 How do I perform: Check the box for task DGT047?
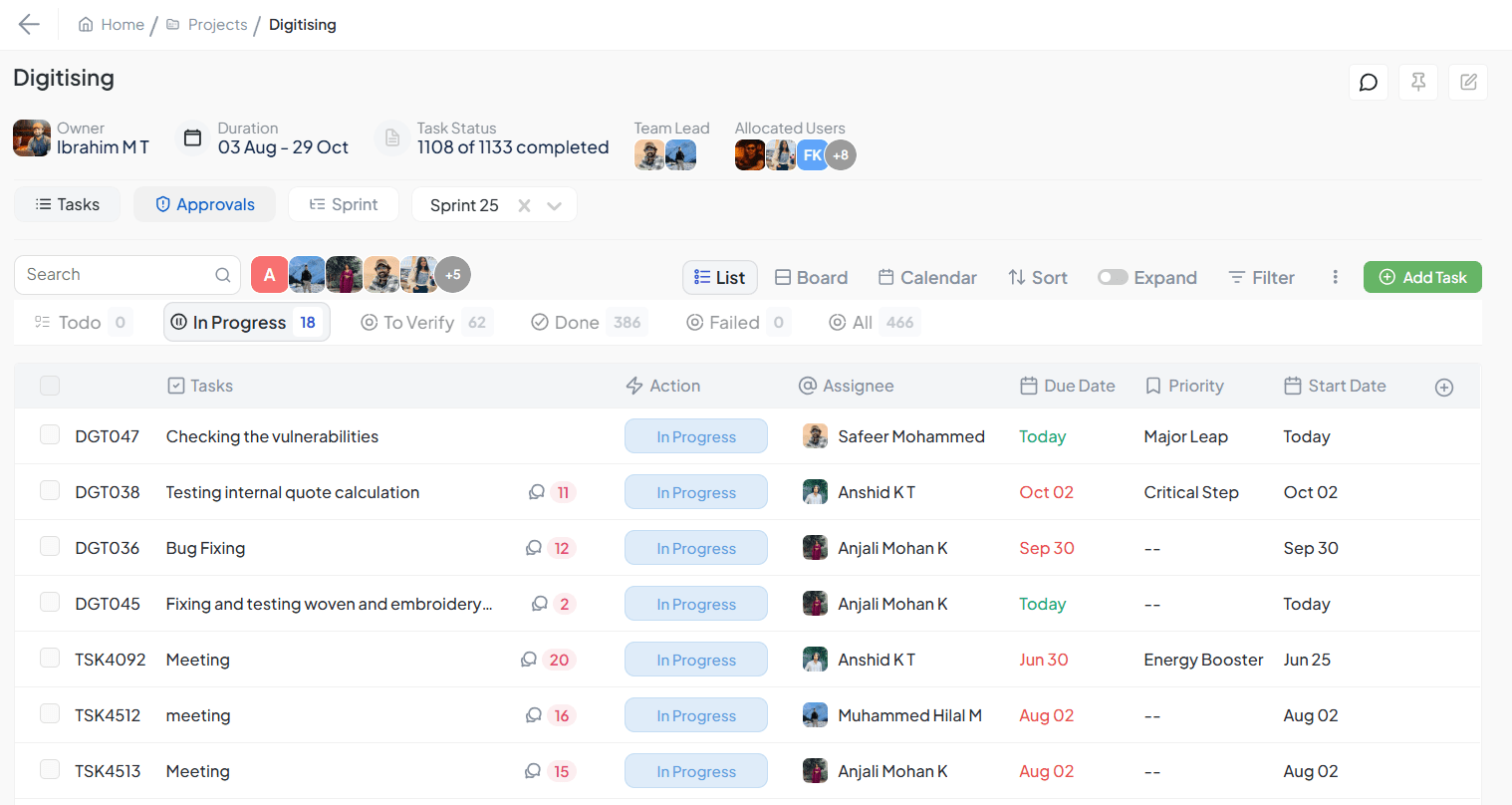pos(50,434)
